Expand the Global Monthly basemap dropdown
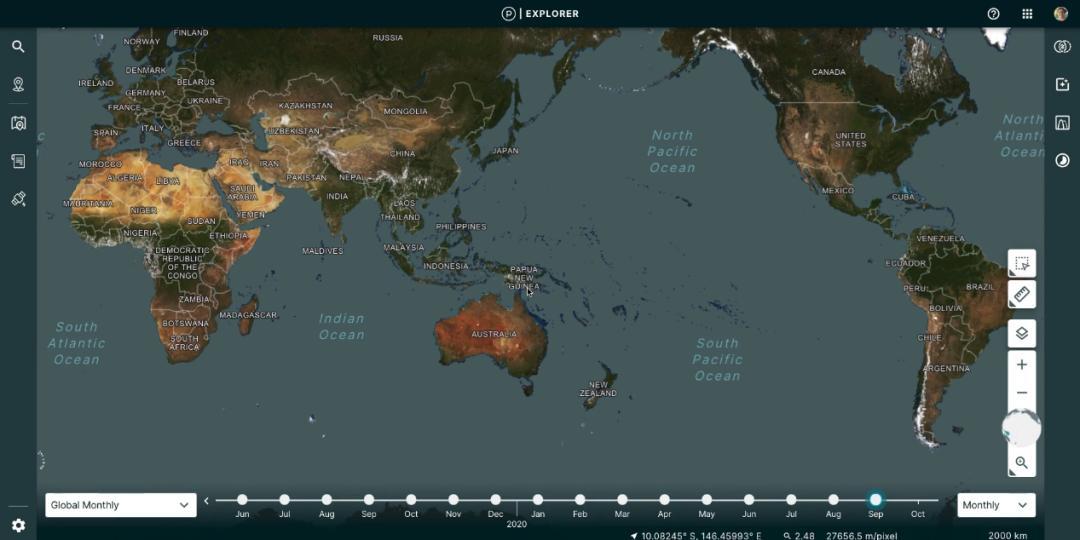Image resolution: width=1080 pixels, height=540 pixels. 120,505
